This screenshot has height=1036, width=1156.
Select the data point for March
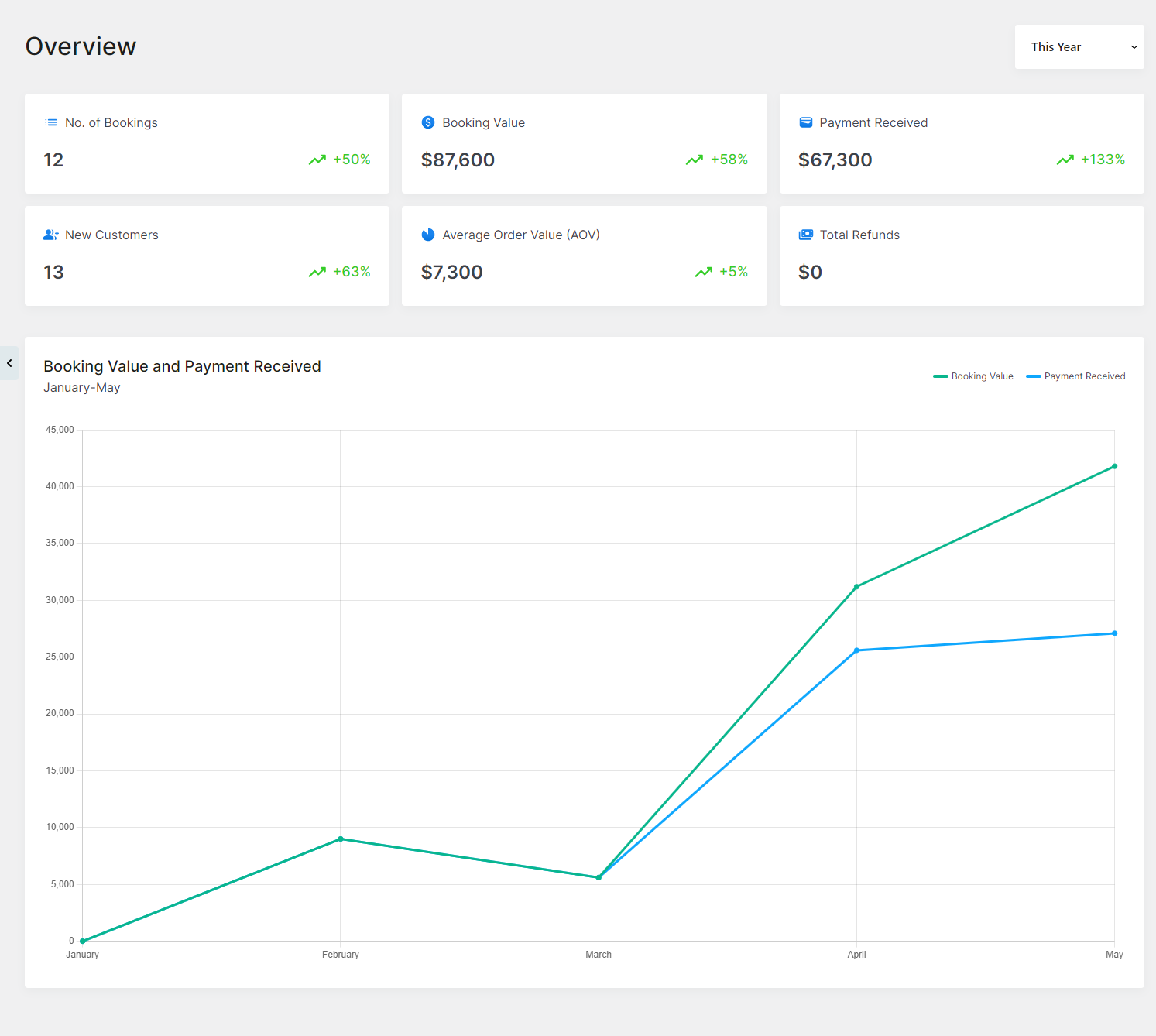click(x=599, y=877)
